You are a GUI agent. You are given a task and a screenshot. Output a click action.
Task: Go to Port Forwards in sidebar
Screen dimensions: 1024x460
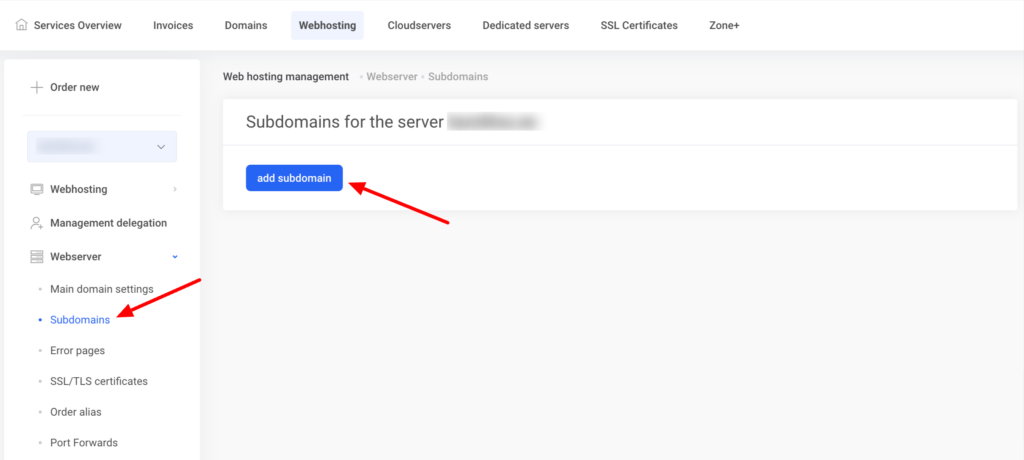[x=84, y=442]
